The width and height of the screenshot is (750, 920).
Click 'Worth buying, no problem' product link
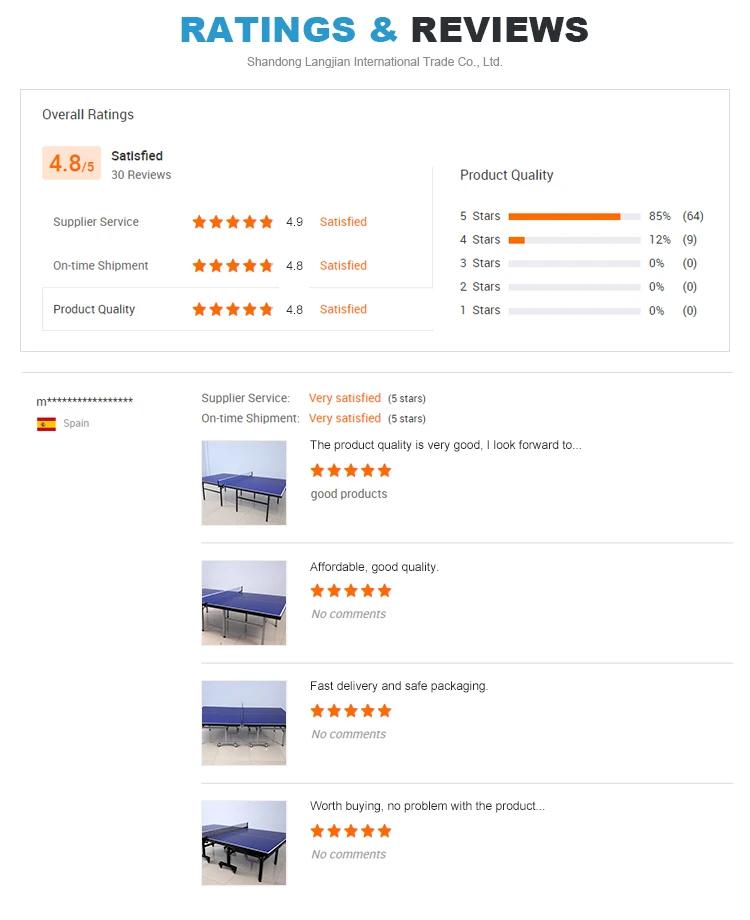click(x=427, y=806)
